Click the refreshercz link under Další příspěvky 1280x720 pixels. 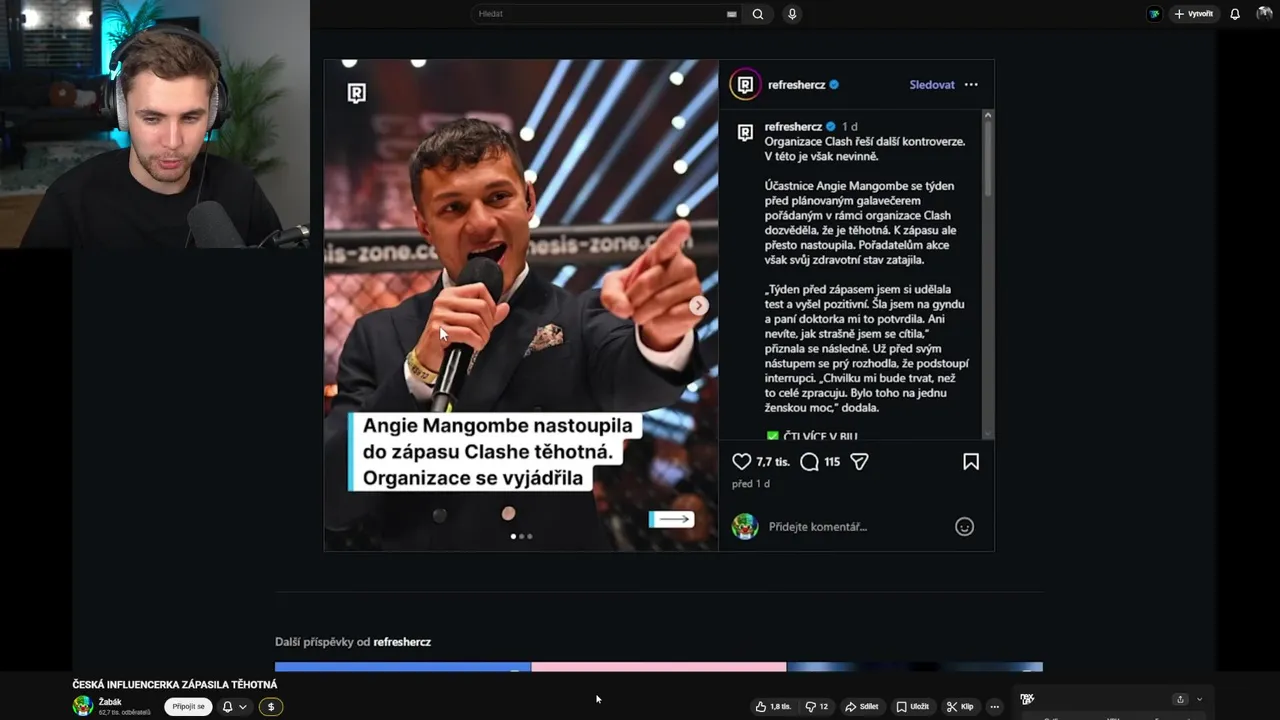tap(402, 642)
